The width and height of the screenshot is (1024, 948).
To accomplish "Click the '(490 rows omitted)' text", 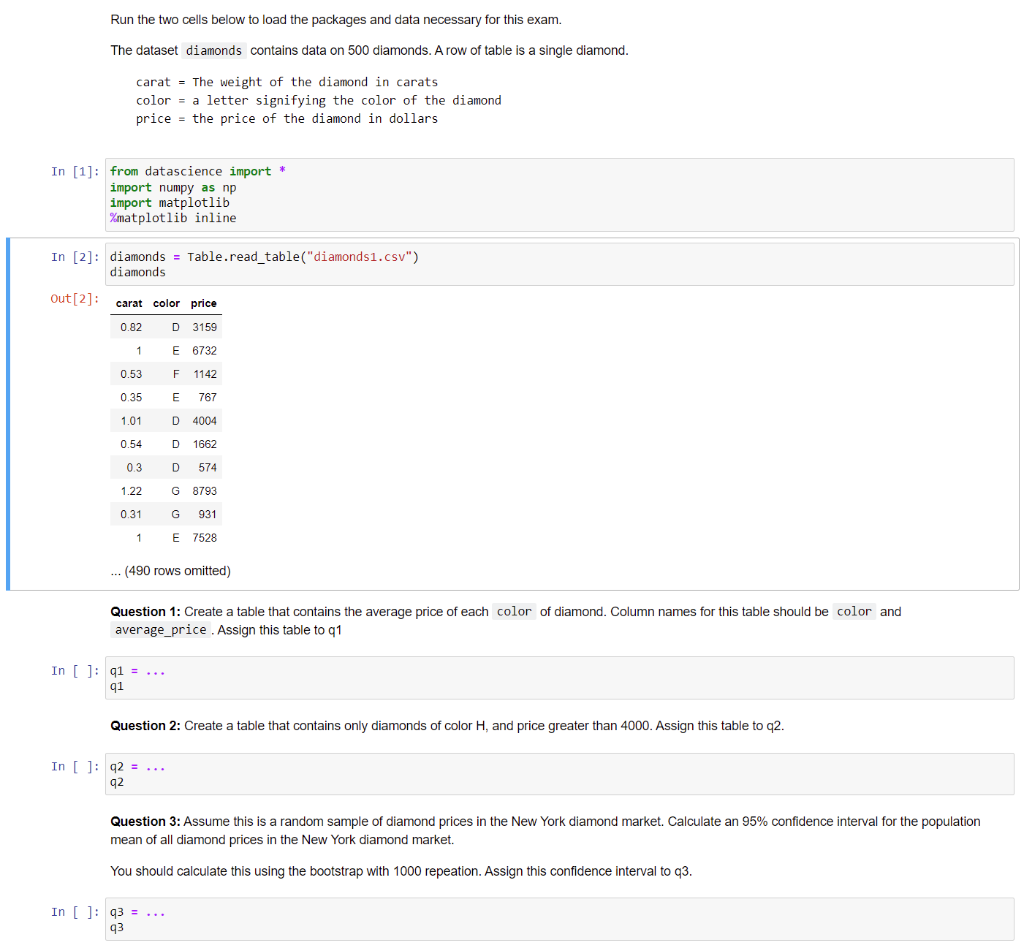I will tap(170, 570).
